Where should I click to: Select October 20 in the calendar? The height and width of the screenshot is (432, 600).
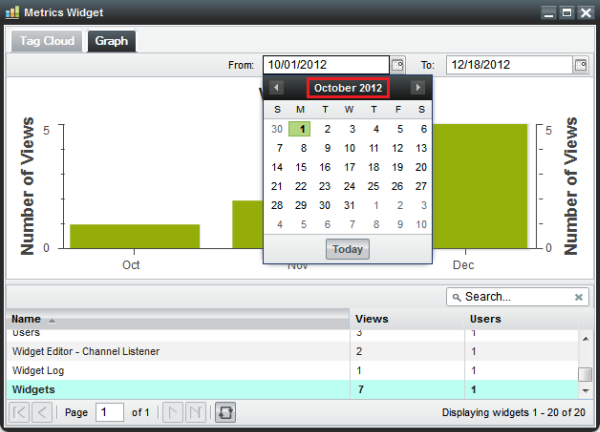point(421,167)
